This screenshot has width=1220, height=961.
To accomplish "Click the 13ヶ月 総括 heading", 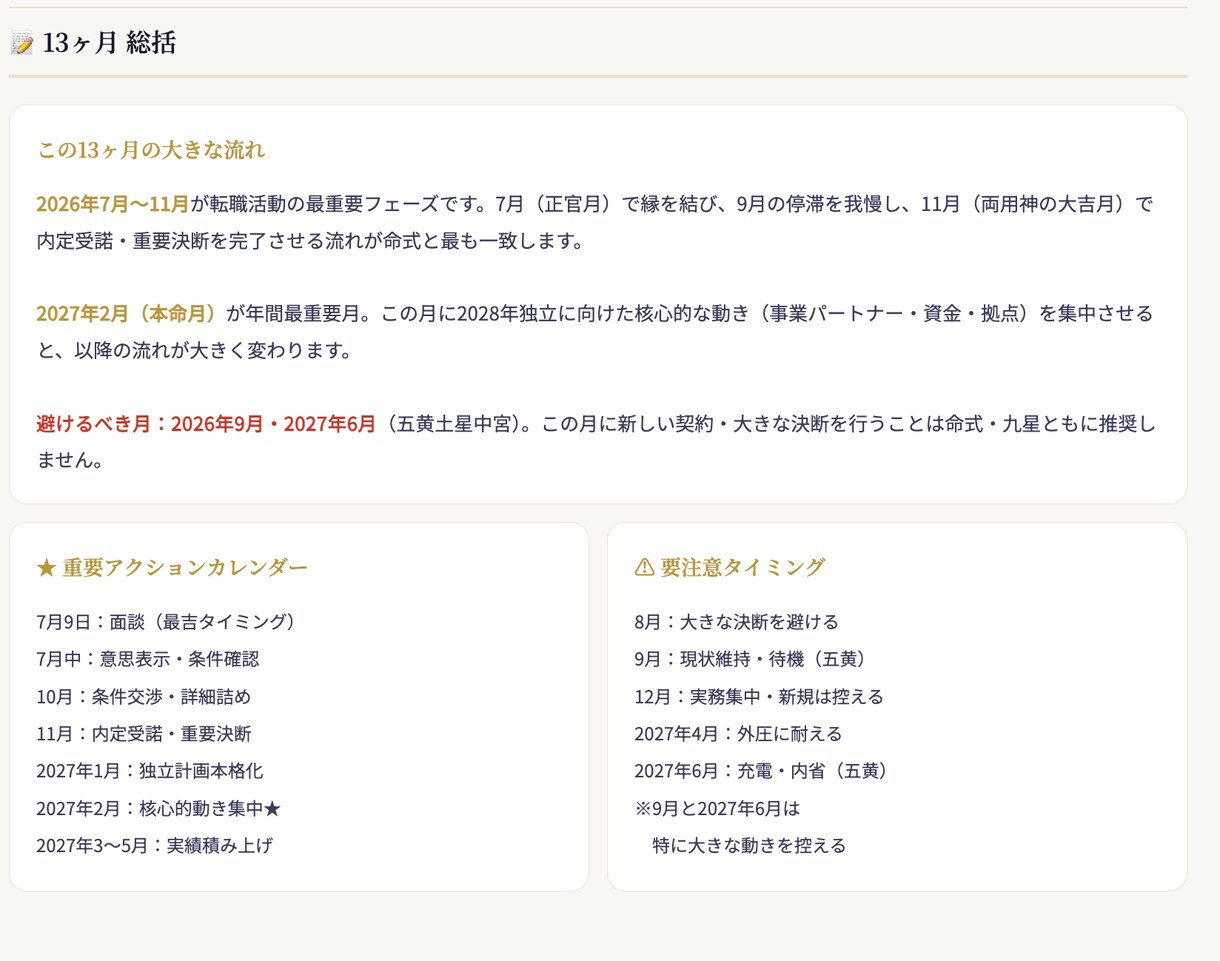I will [x=110, y=43].
